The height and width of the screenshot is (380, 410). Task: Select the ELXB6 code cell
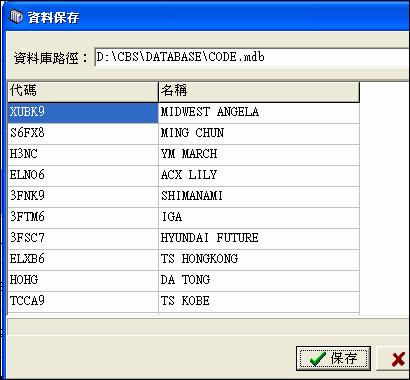coord(83,260)
